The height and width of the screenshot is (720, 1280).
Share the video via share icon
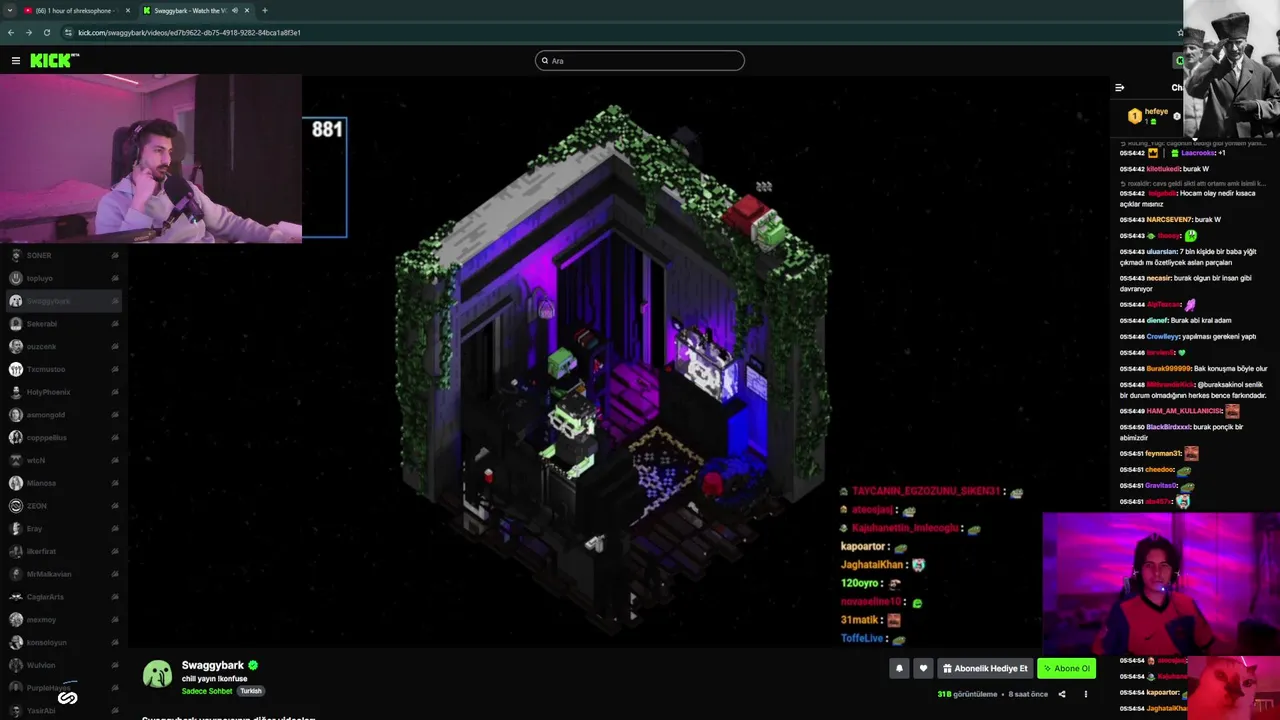1062,694
